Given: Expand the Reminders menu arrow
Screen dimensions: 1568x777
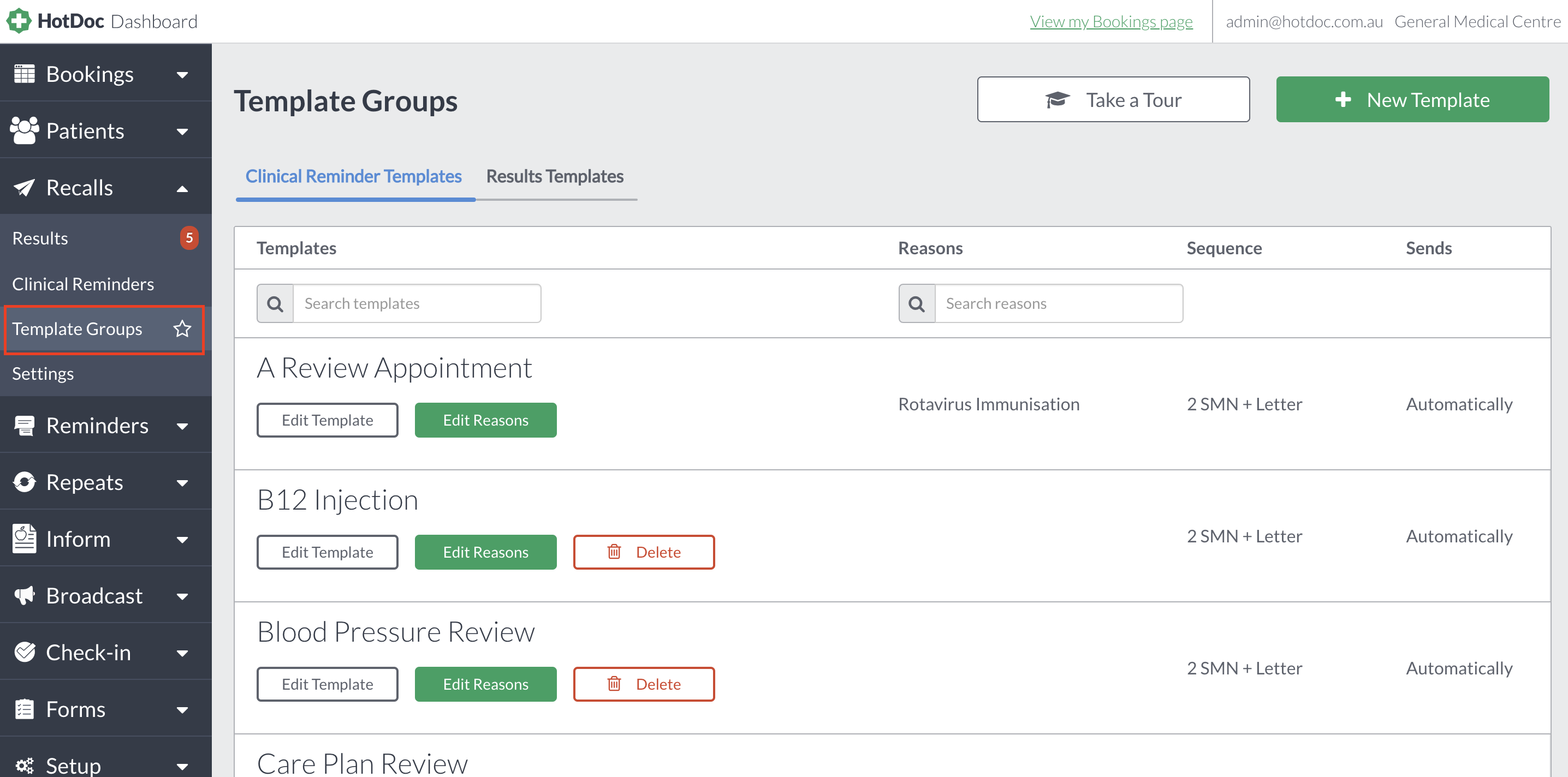Looking at the screenshot, I should [182, 427].
